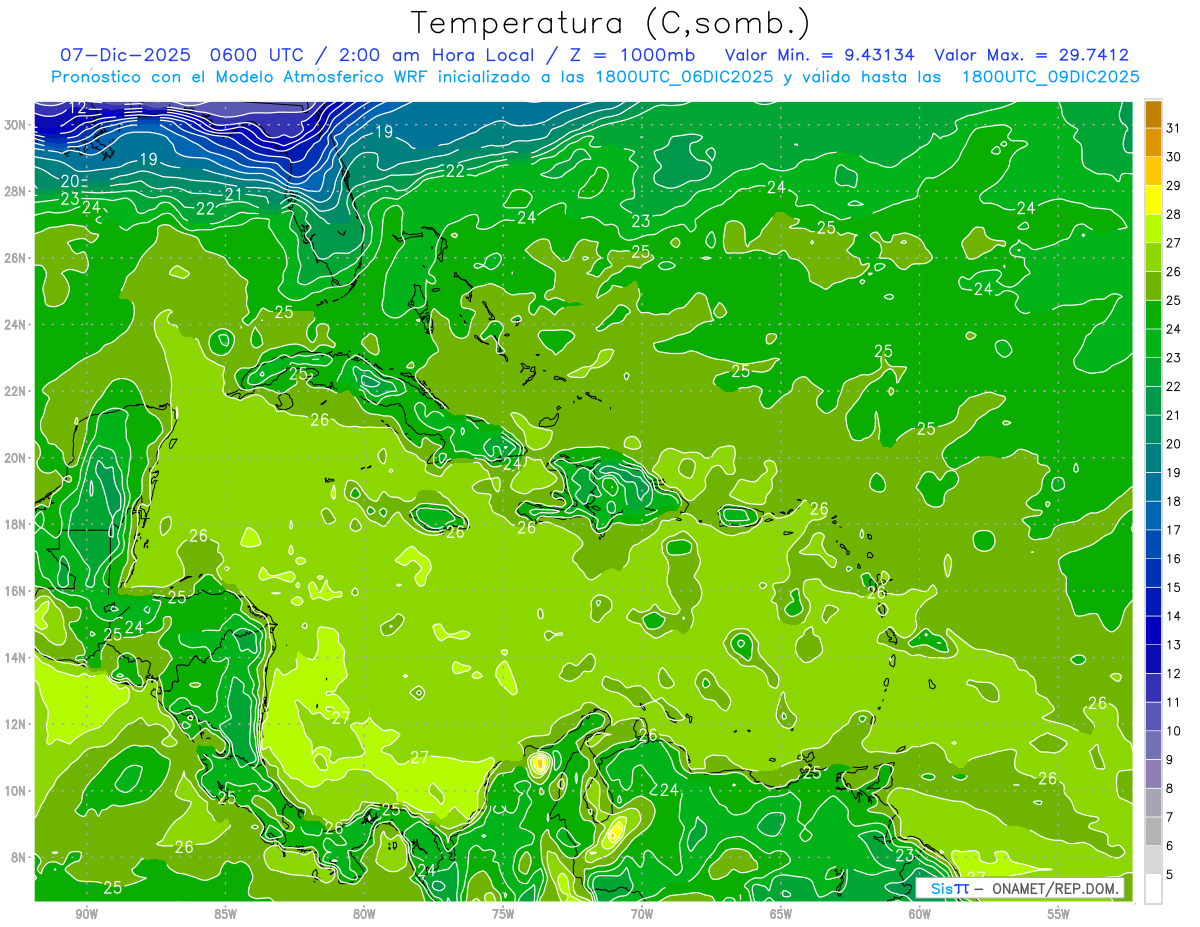This screenshot has height=927, width=1200.
Task: Click the "10N" latitude axis label
Action: (x=16, y=791)
